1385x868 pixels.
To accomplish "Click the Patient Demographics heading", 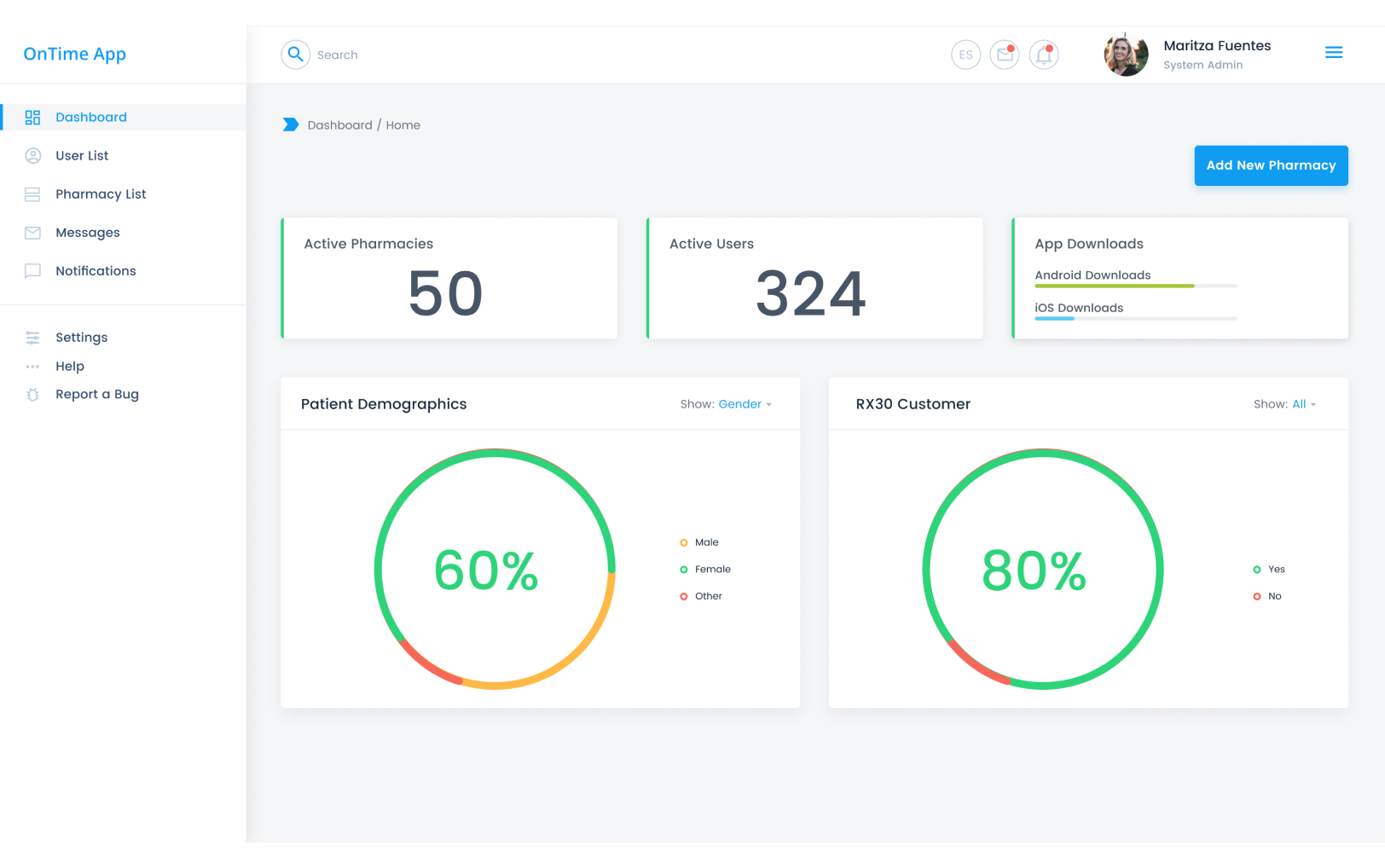I will (x=384, y=404).
